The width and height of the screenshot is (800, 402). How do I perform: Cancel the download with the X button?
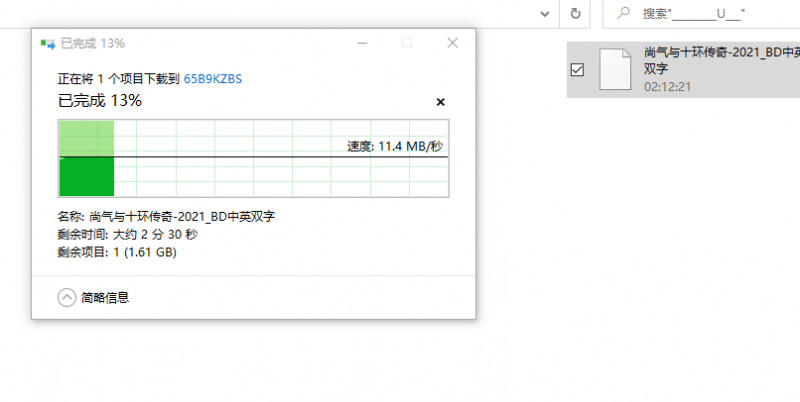click(x=440, y=102)
